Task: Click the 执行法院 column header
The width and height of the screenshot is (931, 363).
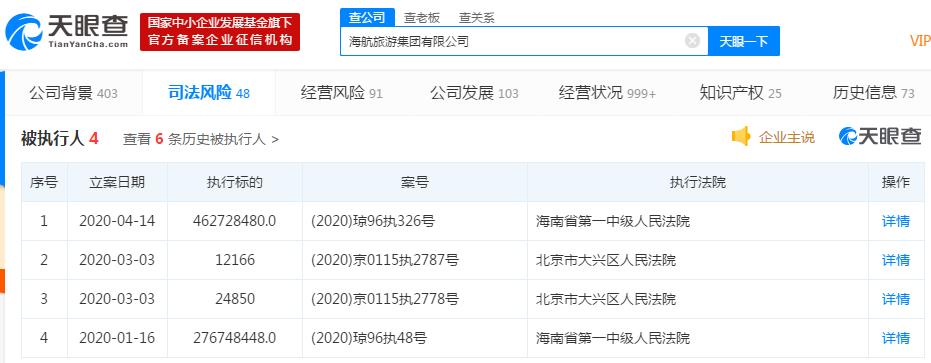Action: pyautogui.click(x=698, y=182)
